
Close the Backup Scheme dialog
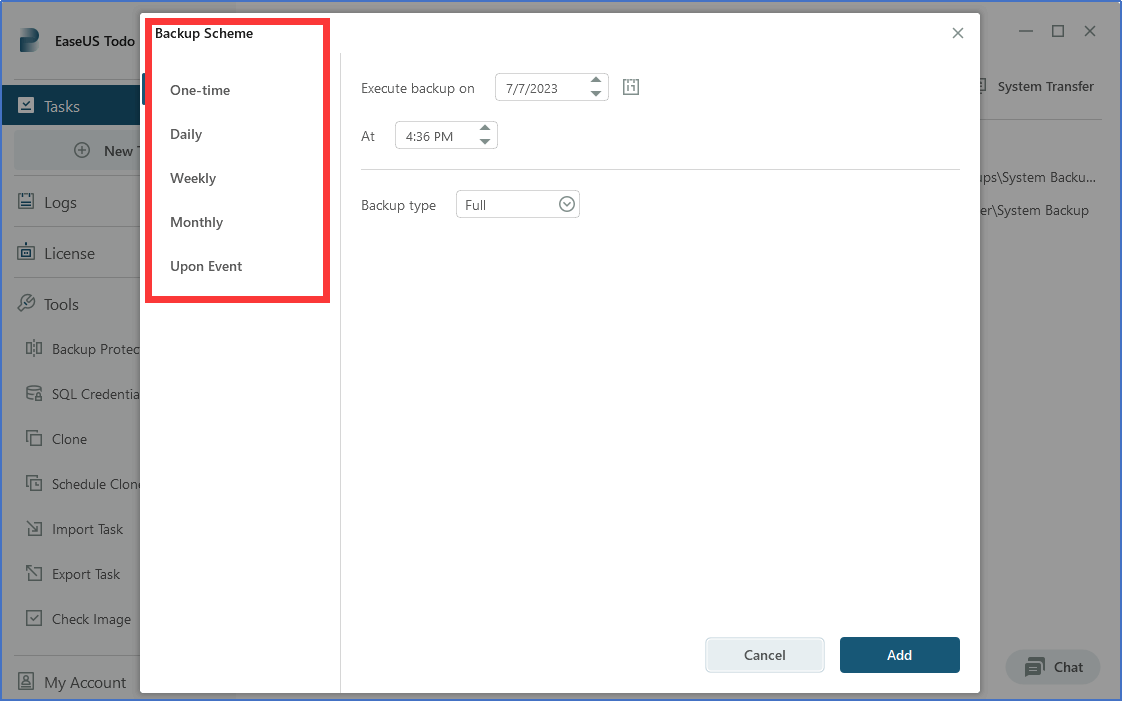958,33
